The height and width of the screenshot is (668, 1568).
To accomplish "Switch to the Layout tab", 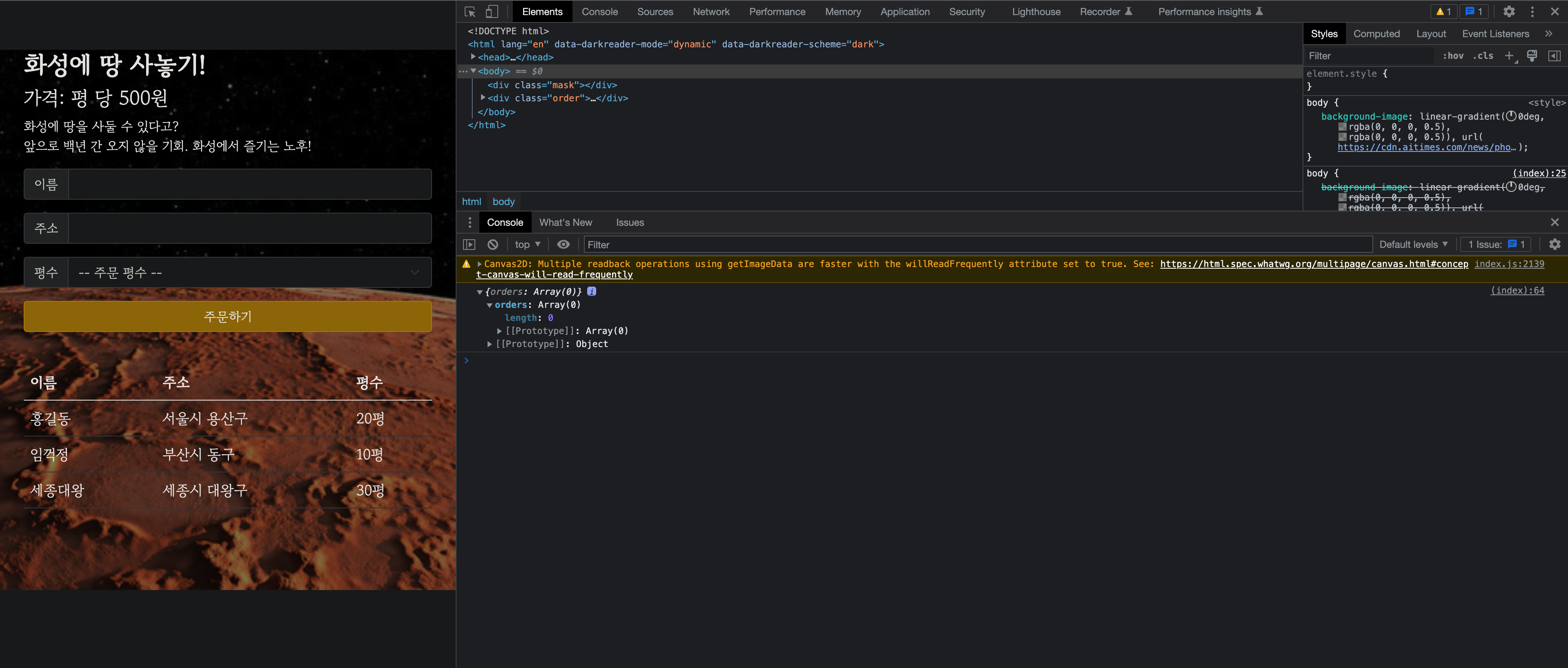I will 1431,34.
